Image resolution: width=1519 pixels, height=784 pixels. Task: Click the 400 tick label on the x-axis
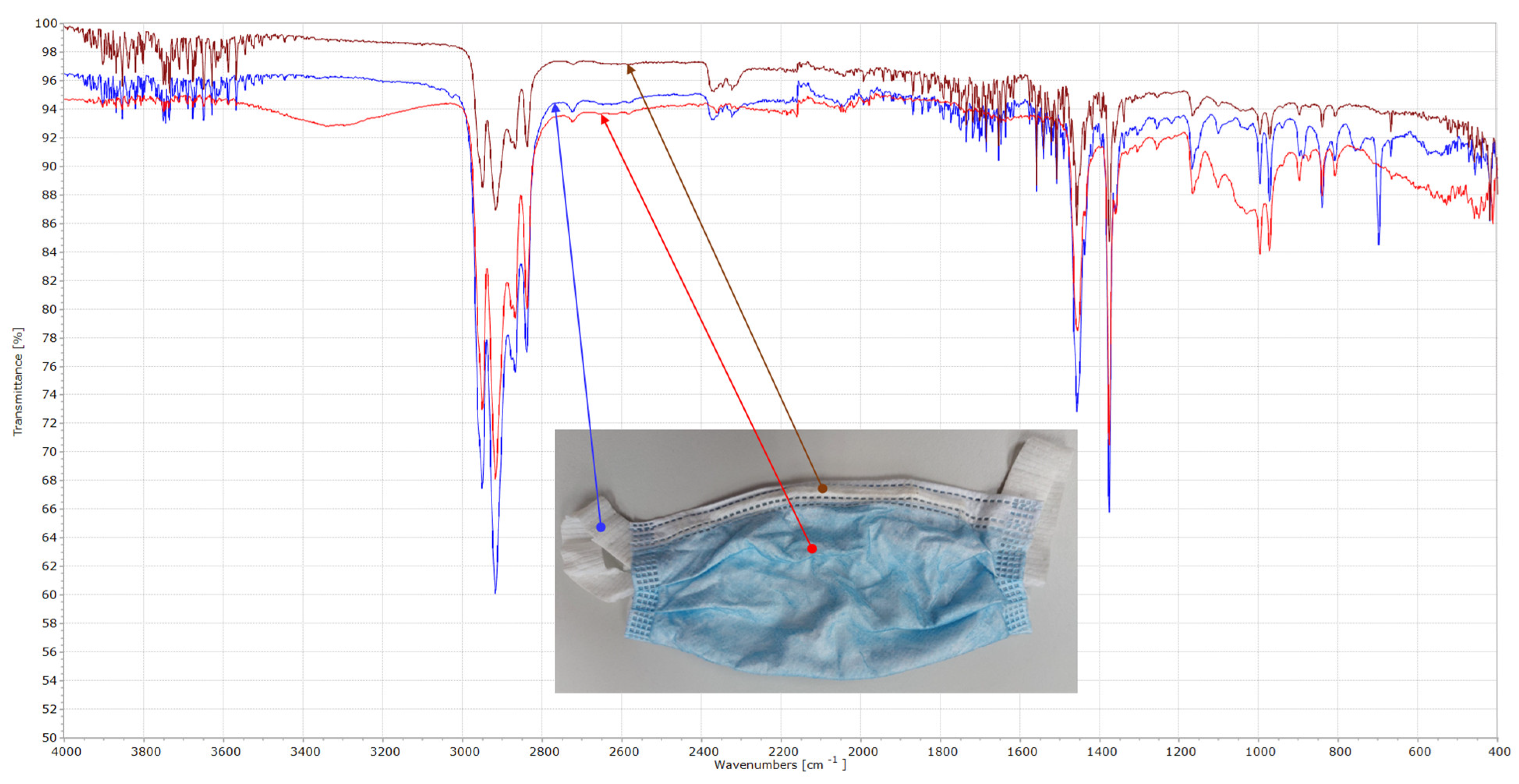pyautogui.click(x=1499, y=752)
